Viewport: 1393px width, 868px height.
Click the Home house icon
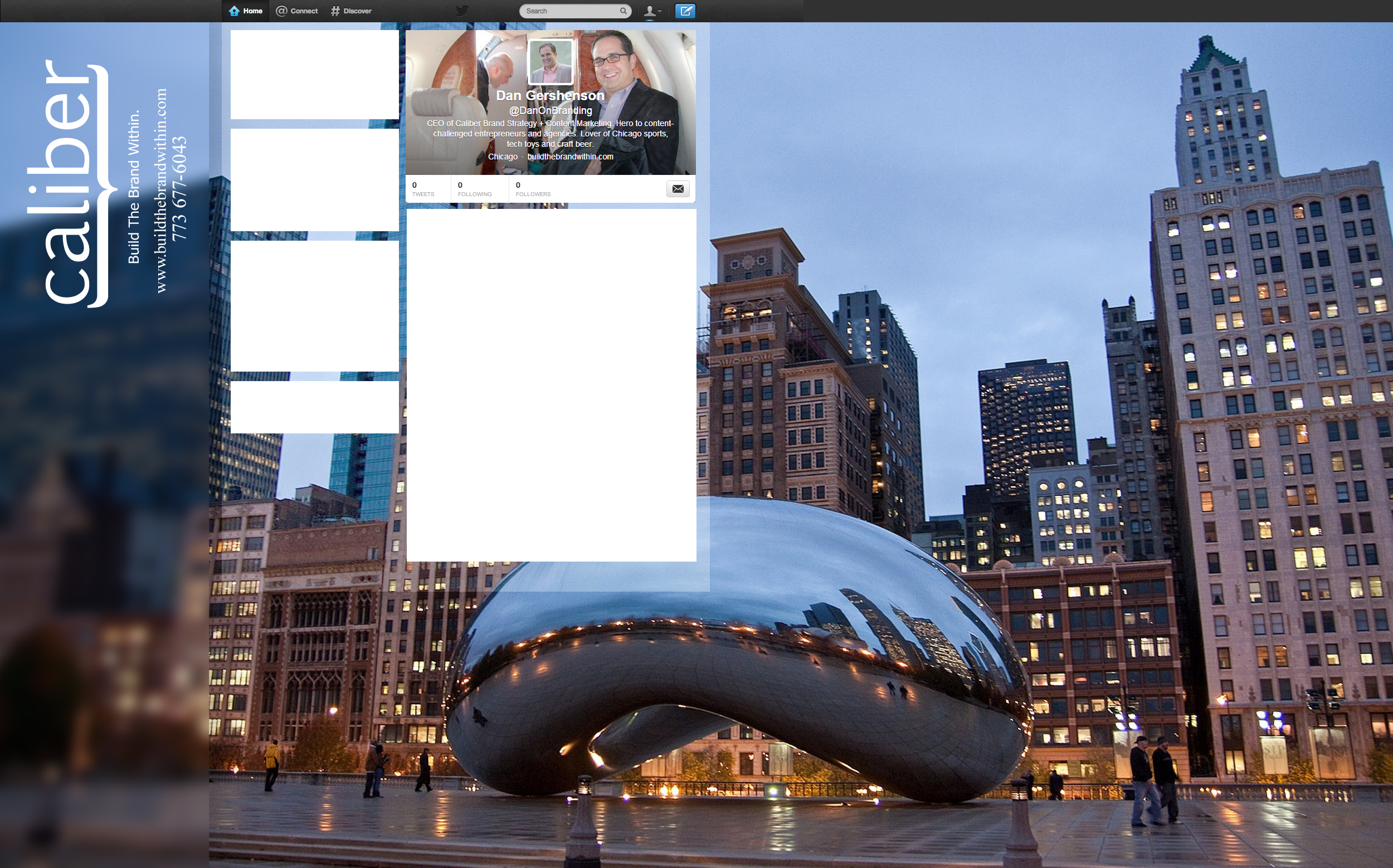point(234,11)
